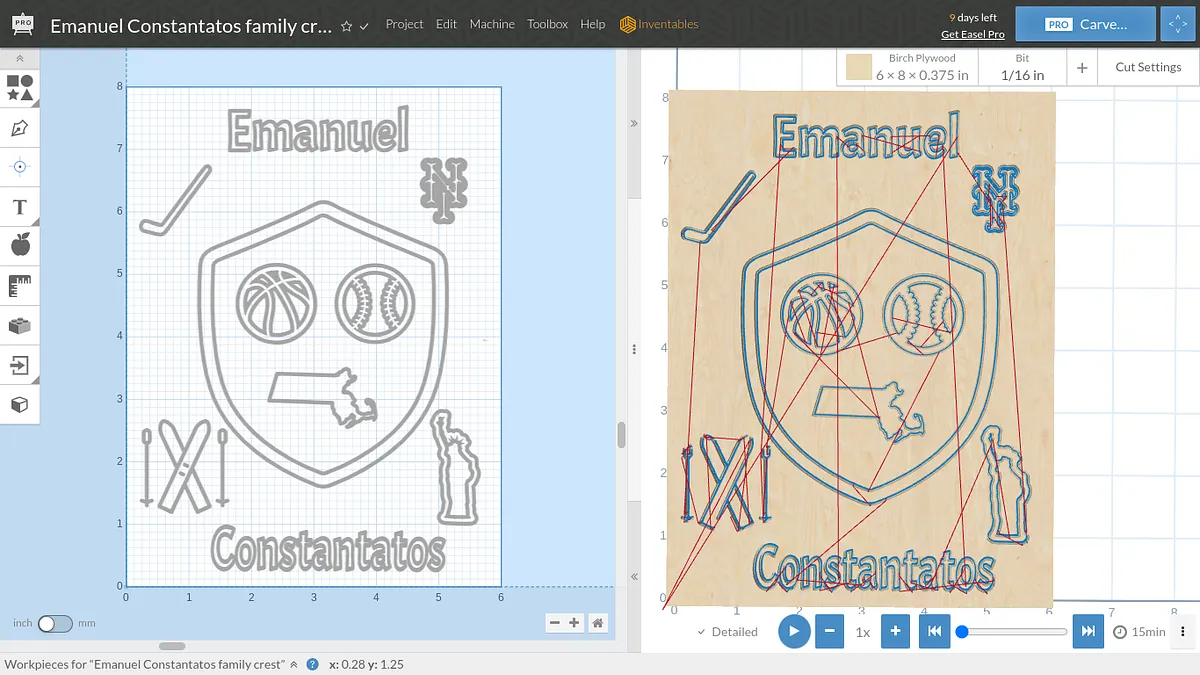Toggle the Detailed preview option
The image size is (1200, 675).
coord(727,632)
